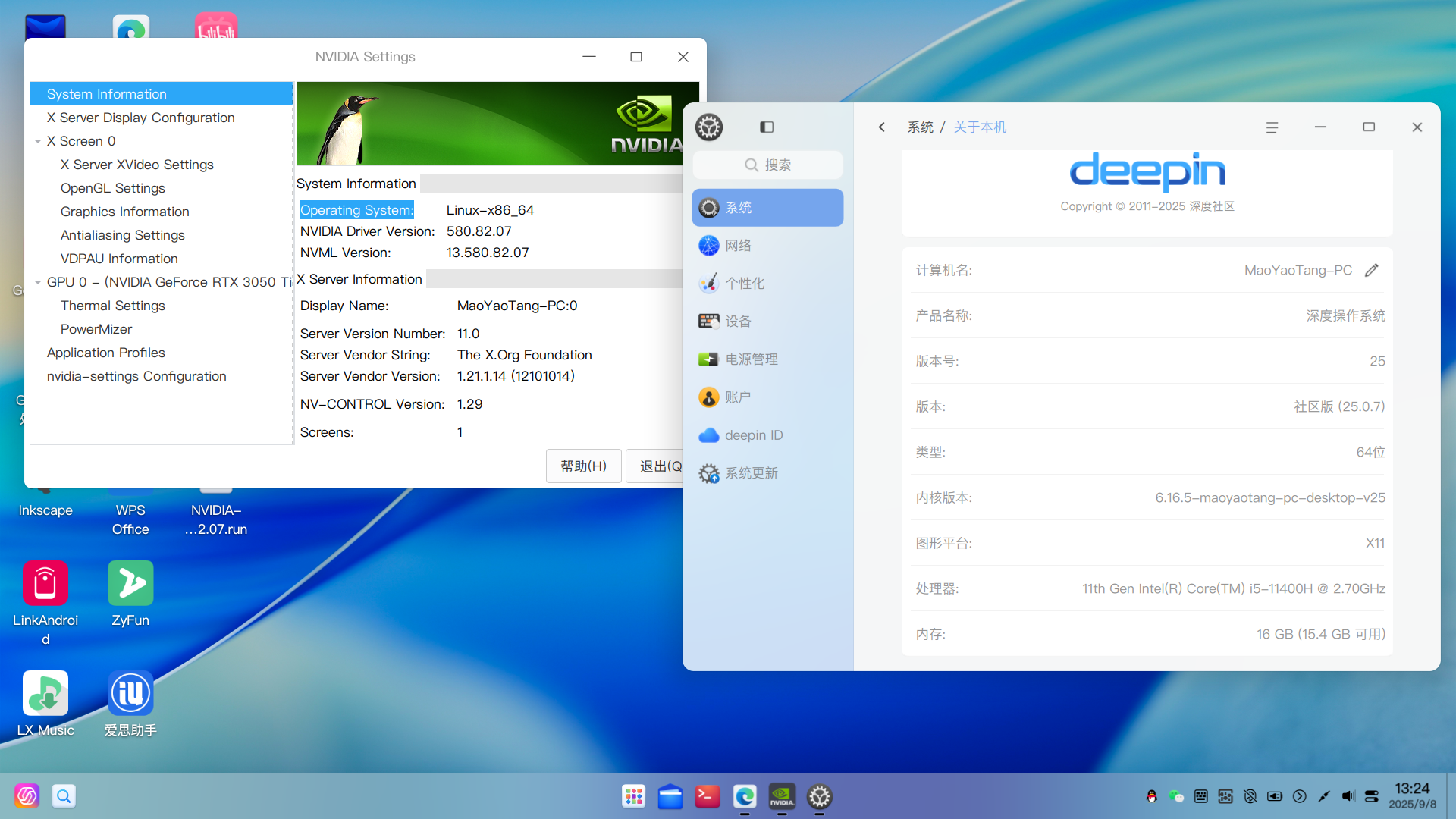Open the QQ penguin tray icon
Image resolution: width=1456 pixels, height=819 pixels.
pyautogui.click(x=1151, y=796)
